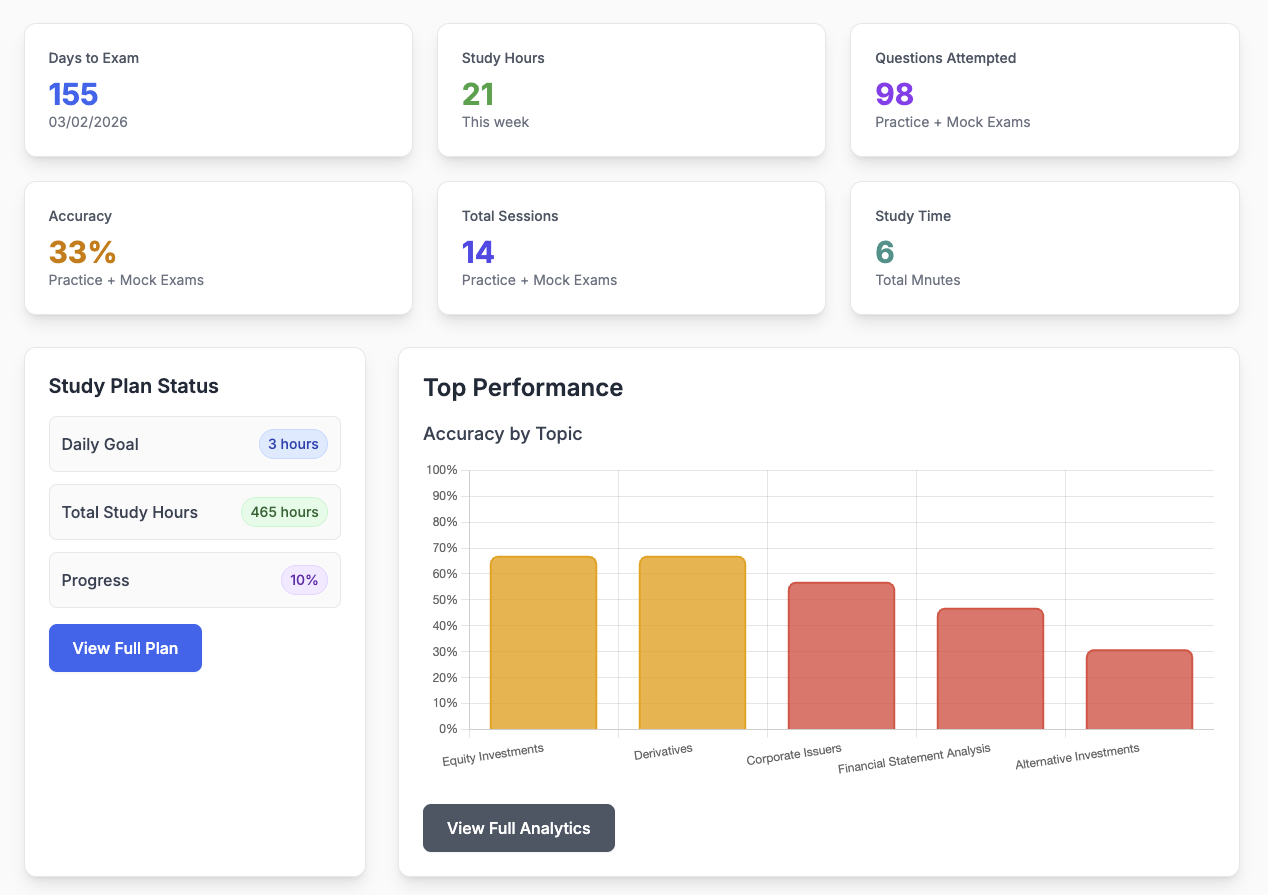Select the Accuracy card showing 33%
Screen dimensions: 1268x895
[218, 248]
